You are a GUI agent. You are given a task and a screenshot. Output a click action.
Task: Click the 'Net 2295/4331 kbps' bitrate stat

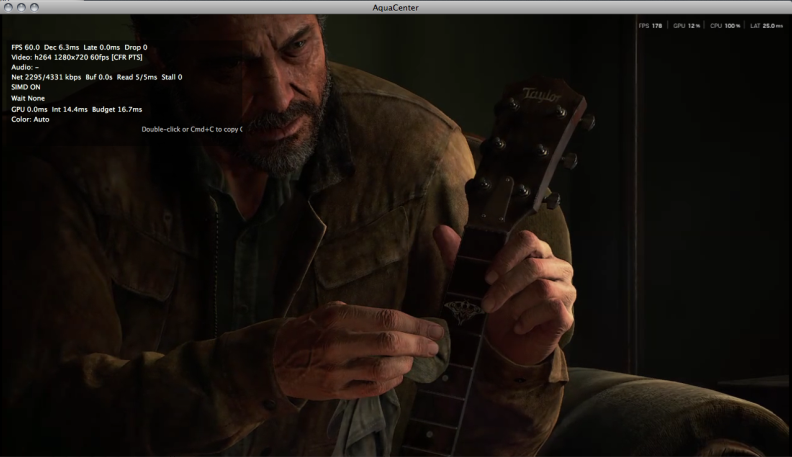[x=46, y=77]
